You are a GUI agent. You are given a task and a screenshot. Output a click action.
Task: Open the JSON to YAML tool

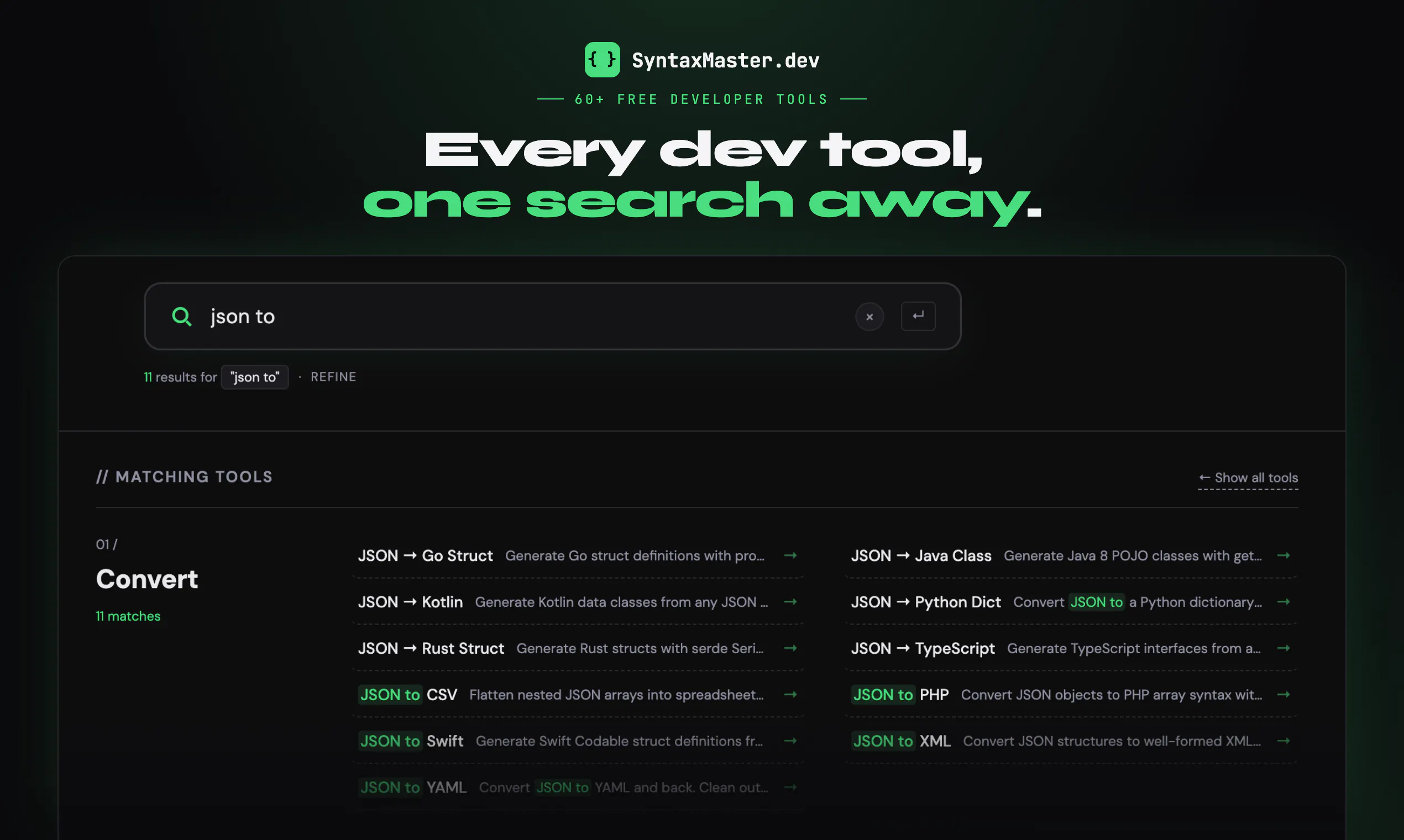coord(578,788)
